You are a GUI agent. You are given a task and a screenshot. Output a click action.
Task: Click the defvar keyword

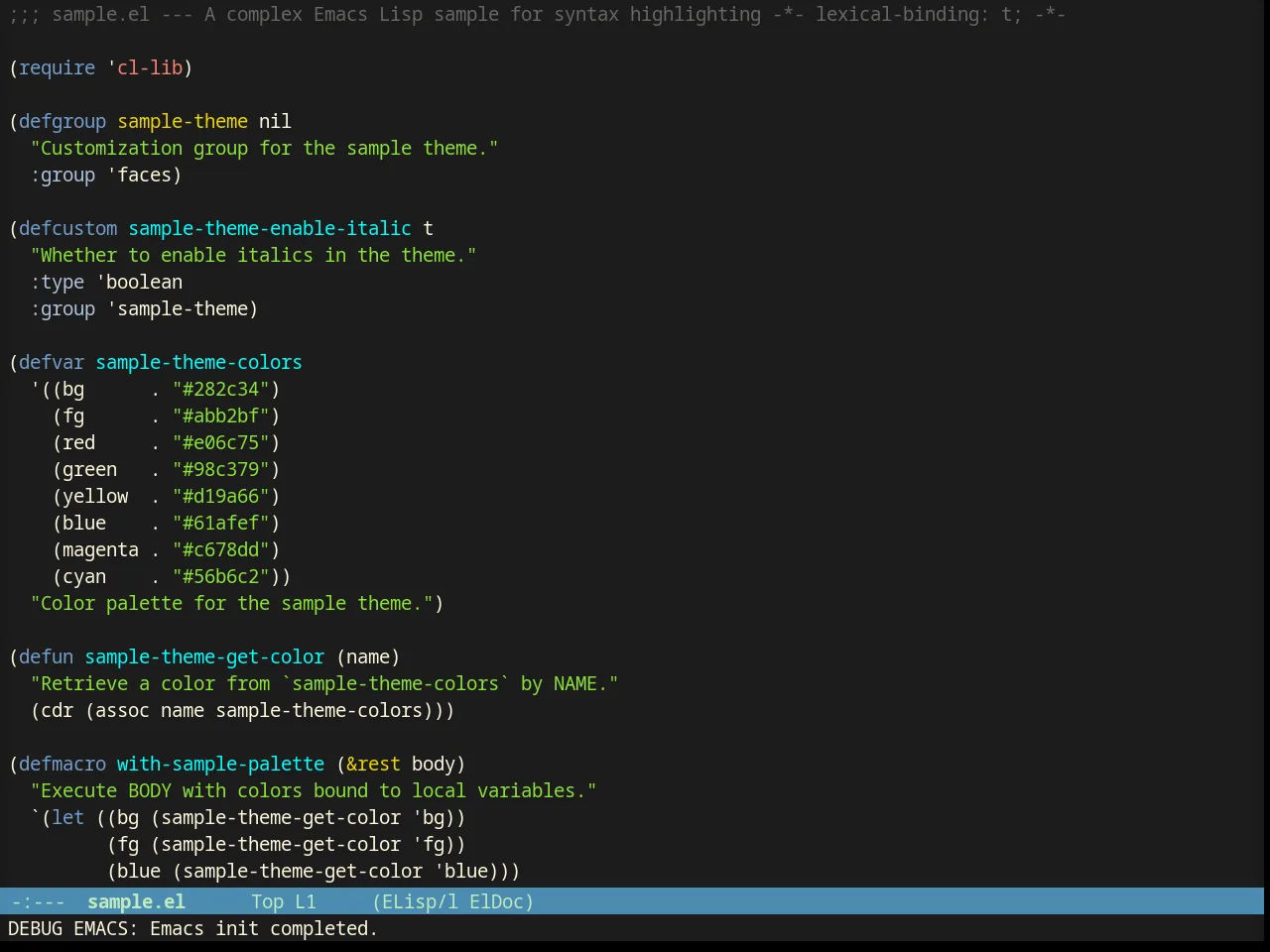(52, 362)
